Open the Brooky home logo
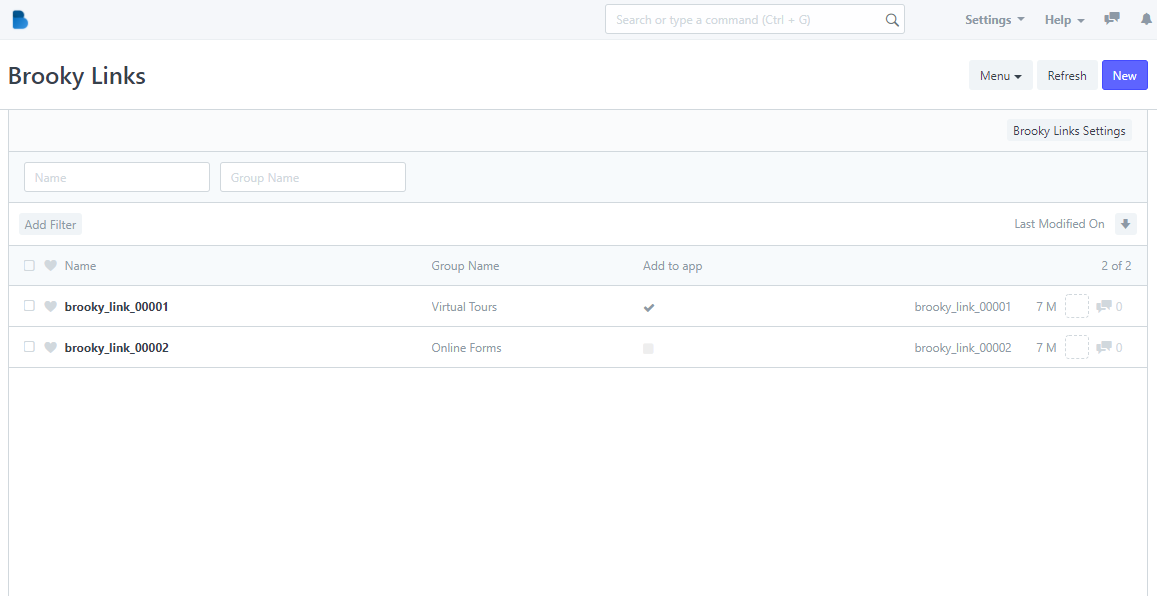The height and width of the screenshot is (596, 1157). click(20, 20)
